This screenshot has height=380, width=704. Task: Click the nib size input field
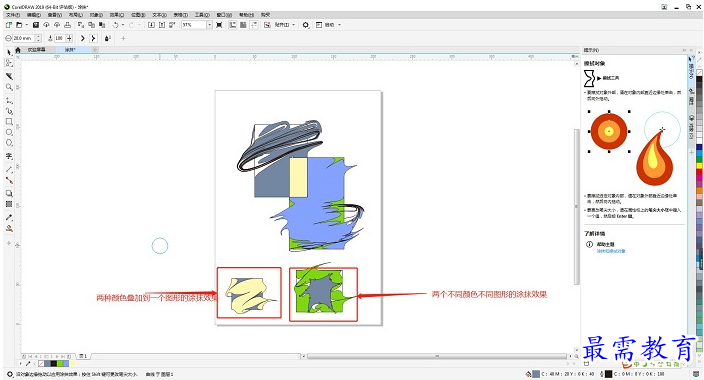(23, 38)
